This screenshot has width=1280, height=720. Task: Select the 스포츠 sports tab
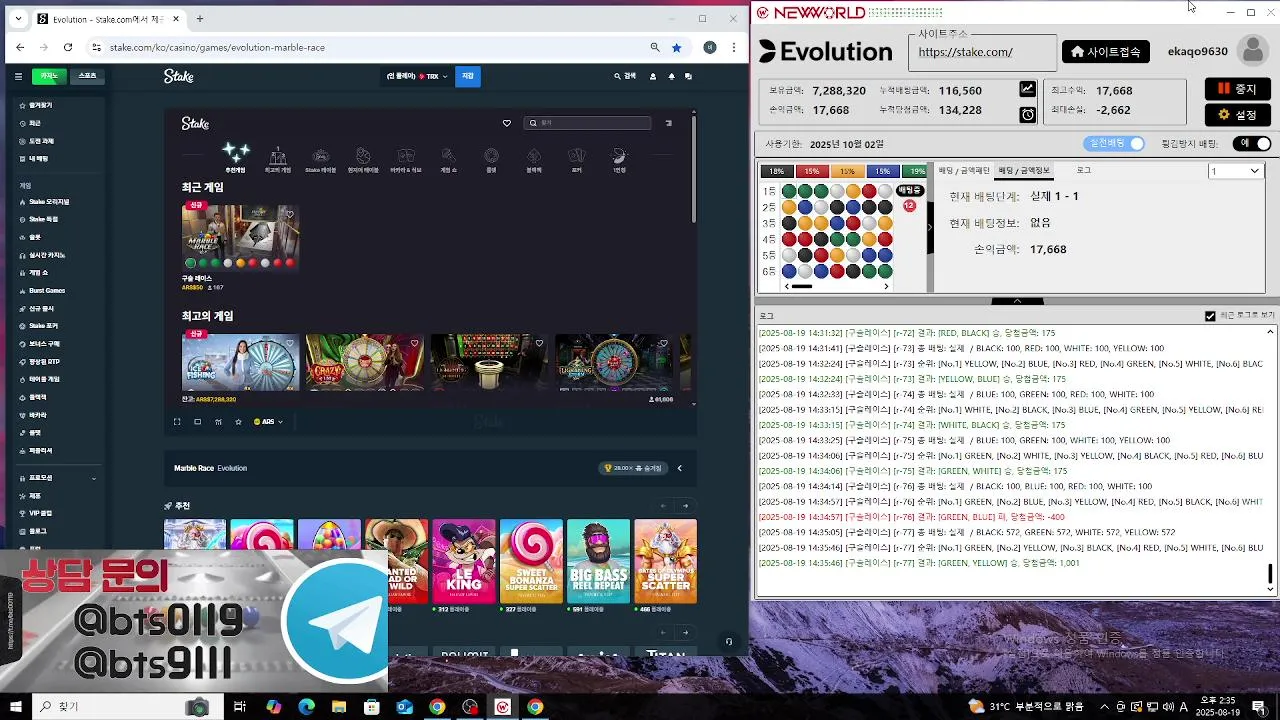87,76
